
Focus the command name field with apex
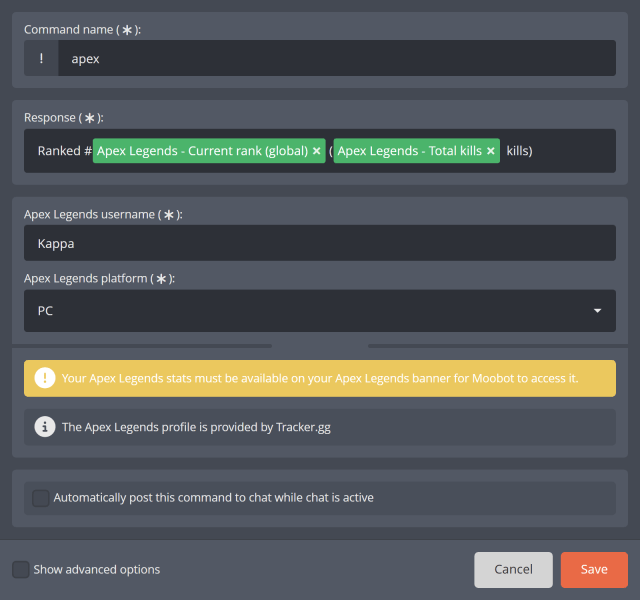click(x=337, y=58)
